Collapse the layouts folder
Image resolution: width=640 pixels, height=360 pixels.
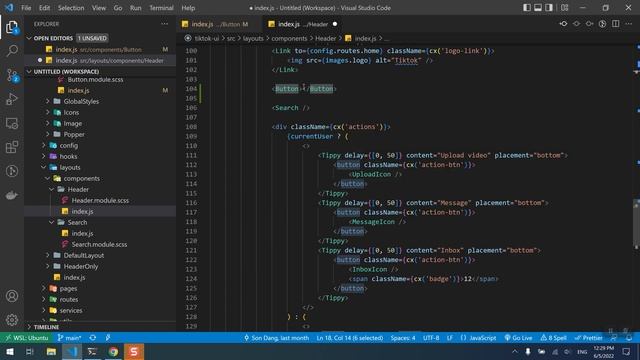click(70, 167)
